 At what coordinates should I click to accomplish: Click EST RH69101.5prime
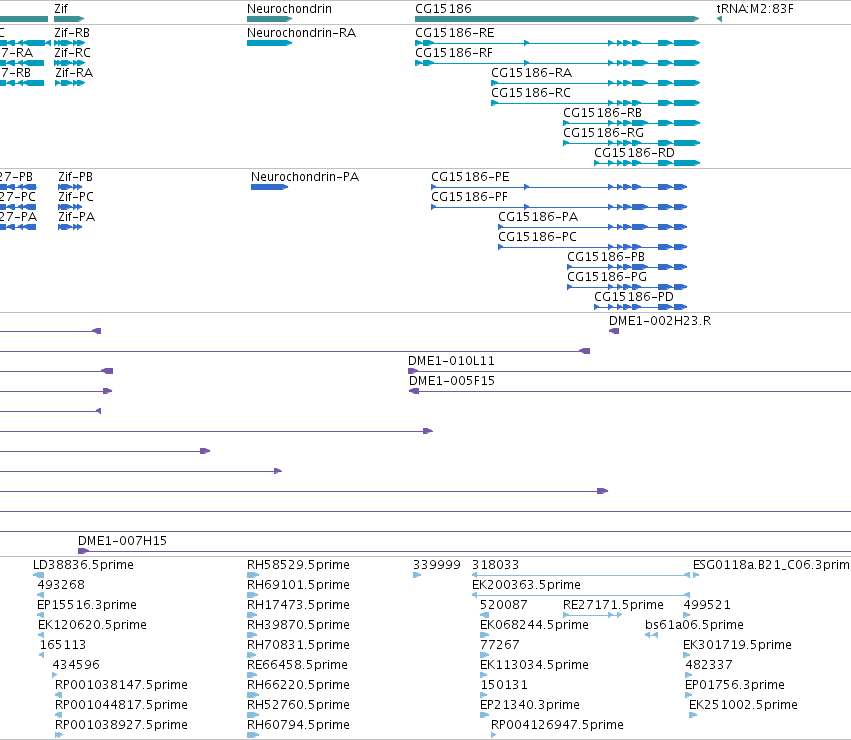click(298, 585)
